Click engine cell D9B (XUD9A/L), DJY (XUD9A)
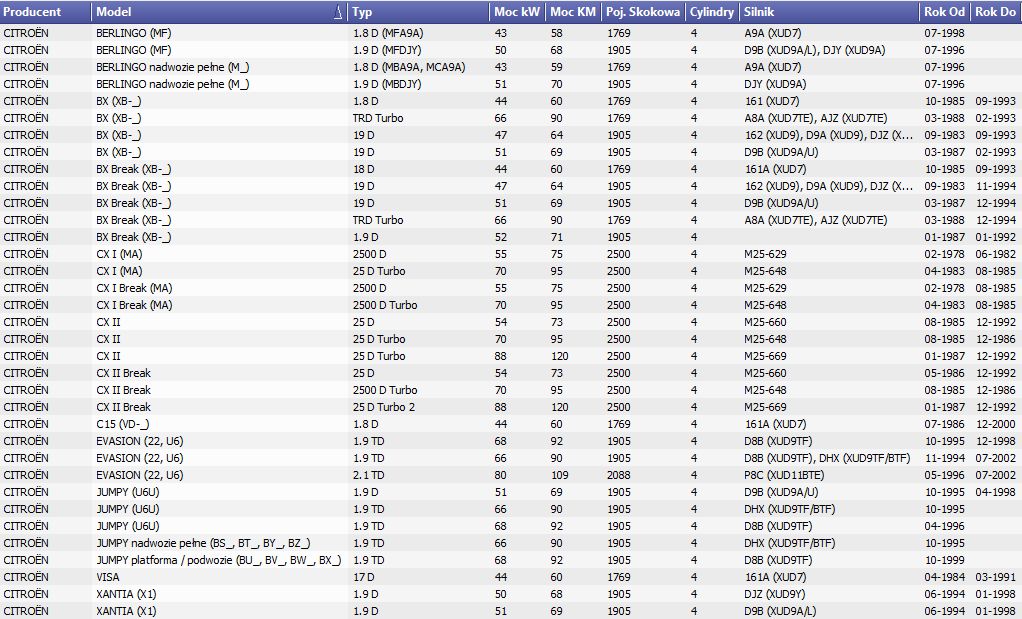The image size is (1022, 619). coord(815,50)
